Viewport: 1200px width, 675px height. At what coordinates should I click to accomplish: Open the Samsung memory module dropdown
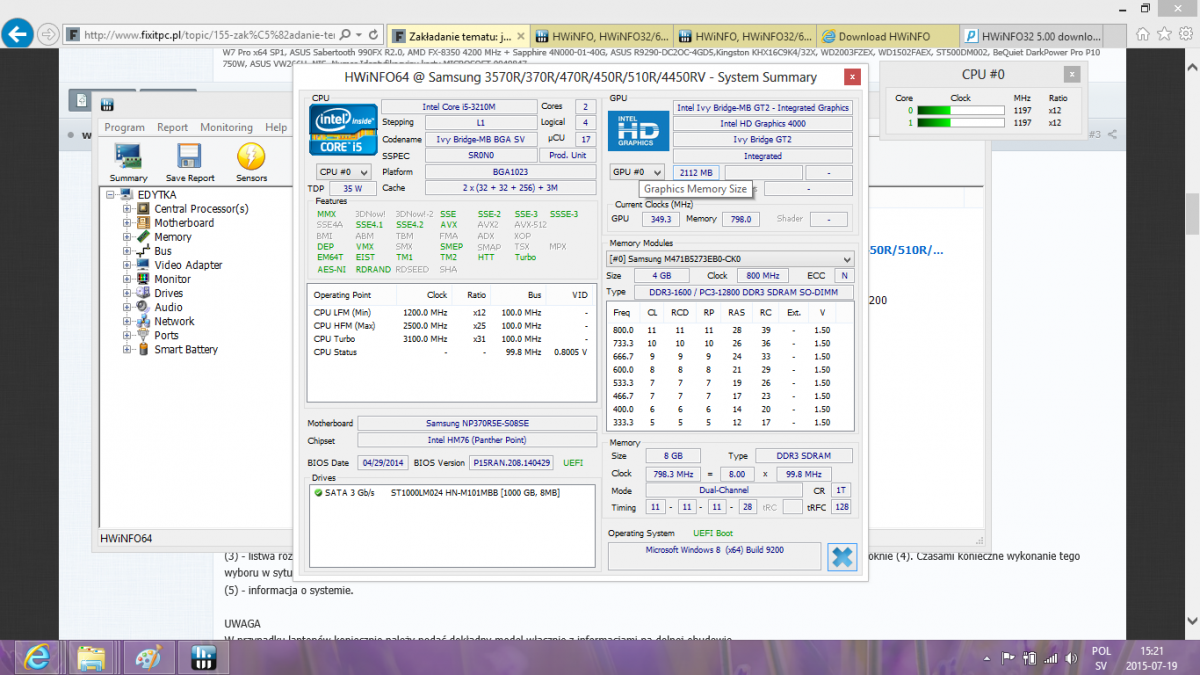click(731, 258)
